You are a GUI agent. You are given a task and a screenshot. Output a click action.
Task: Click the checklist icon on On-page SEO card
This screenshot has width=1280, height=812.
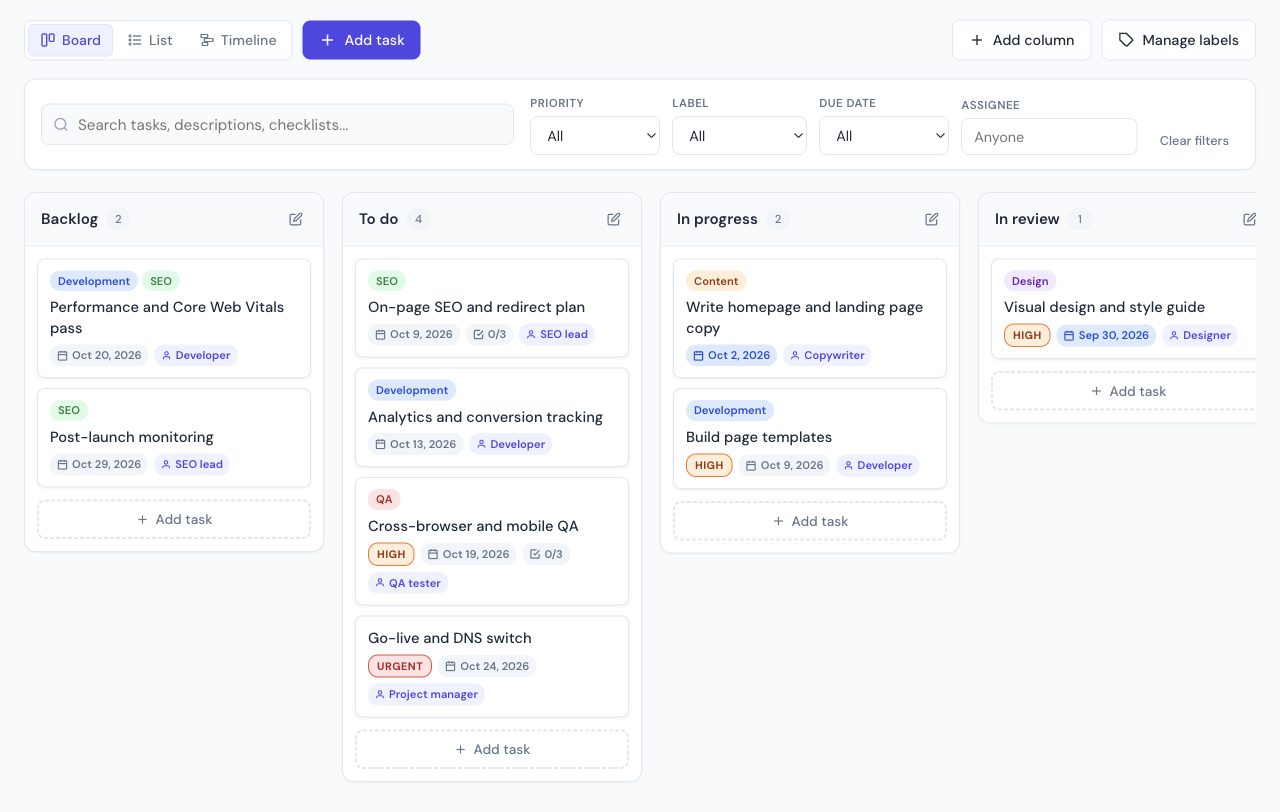(x=478, y=334)
